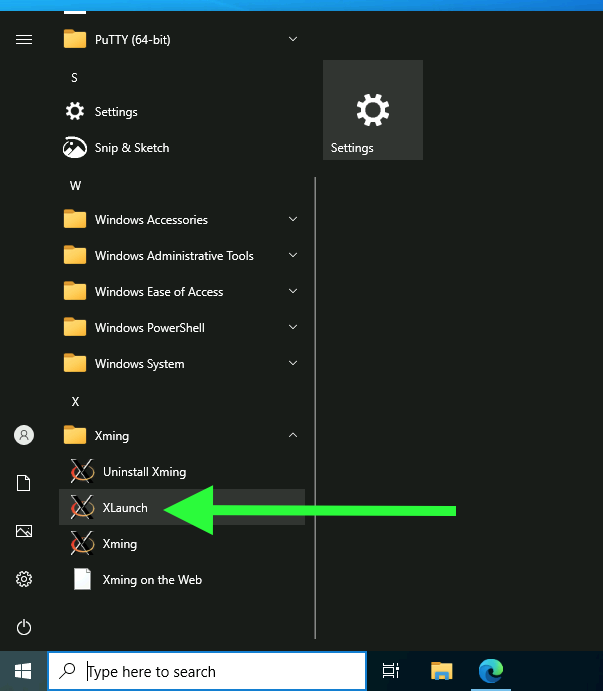Click the Windows Ease of Access folder icon
The width and height of the screenshot is (603, 691).
(x=74, y=292)
